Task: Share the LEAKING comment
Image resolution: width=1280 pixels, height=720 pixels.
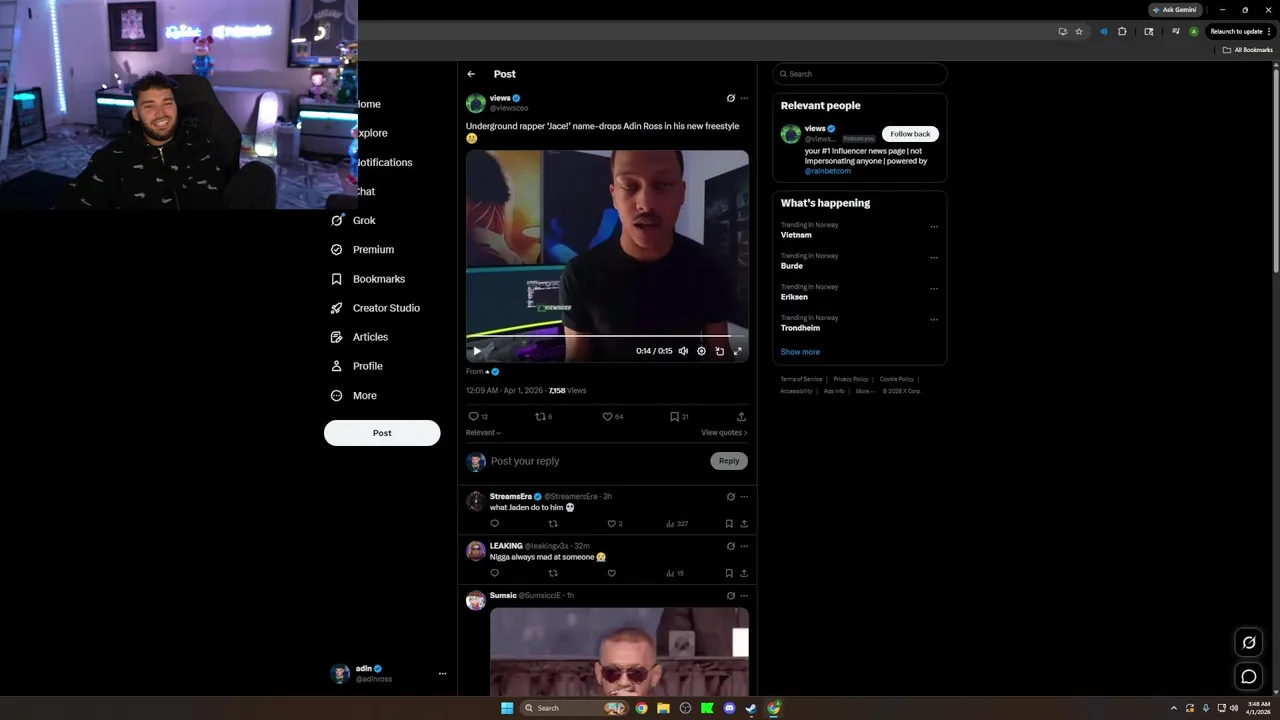Action: (744, 573)
